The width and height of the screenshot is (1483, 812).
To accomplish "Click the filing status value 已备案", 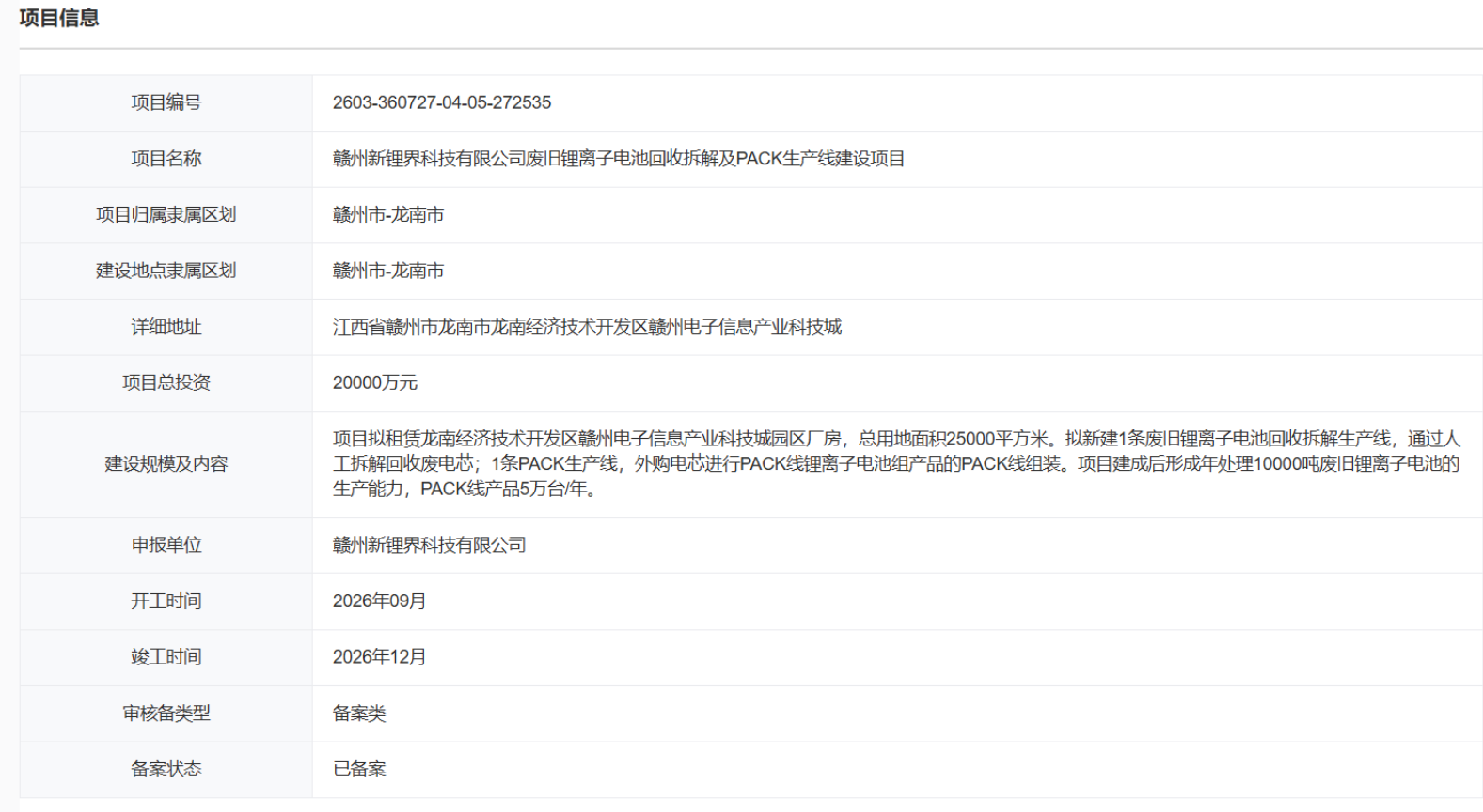I will [359, 769].
